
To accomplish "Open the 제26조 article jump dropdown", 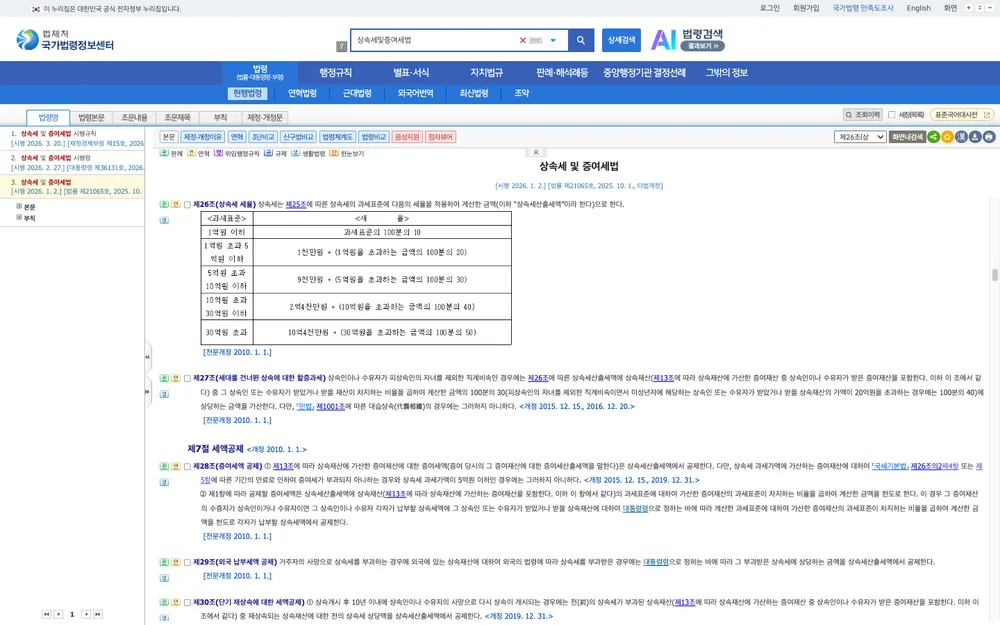I will coord(860,137).
